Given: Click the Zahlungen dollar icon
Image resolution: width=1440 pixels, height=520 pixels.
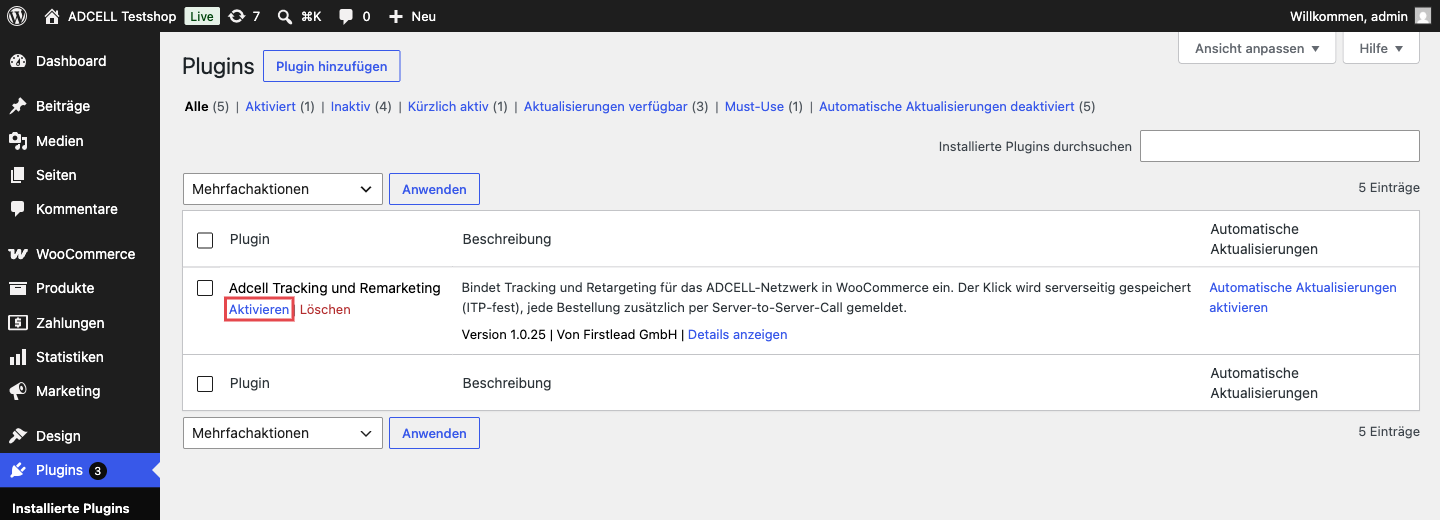Looking at the screenshot, I should coord(18,323).
